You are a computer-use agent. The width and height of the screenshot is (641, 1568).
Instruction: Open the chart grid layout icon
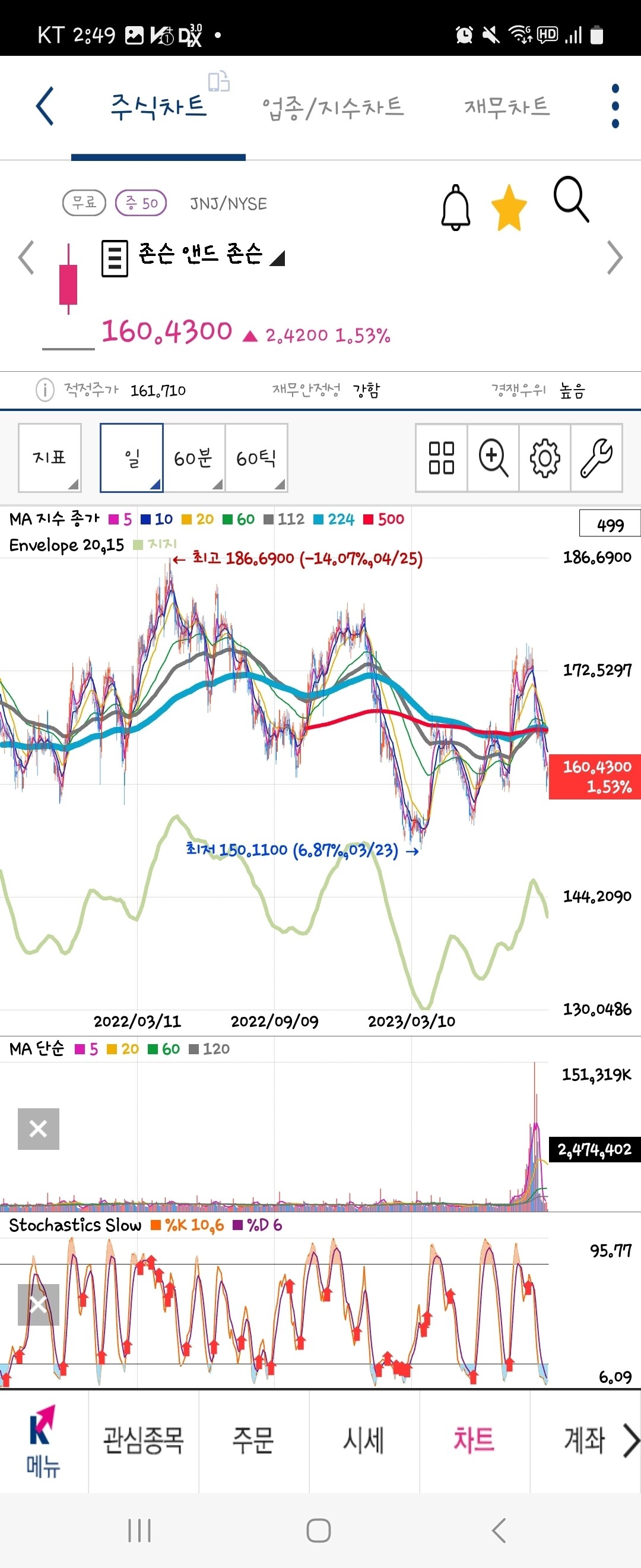442,458
